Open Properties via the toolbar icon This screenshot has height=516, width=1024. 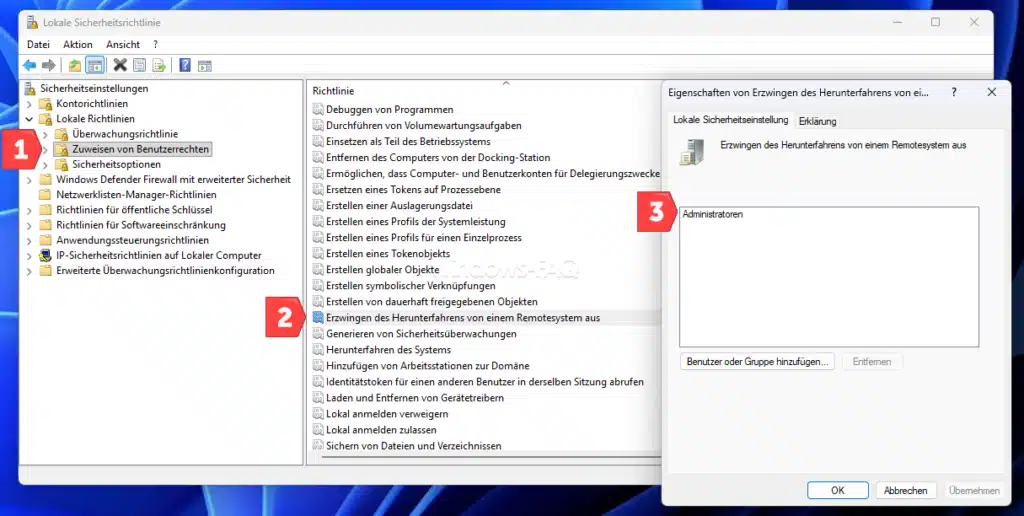tap(139, 65)
